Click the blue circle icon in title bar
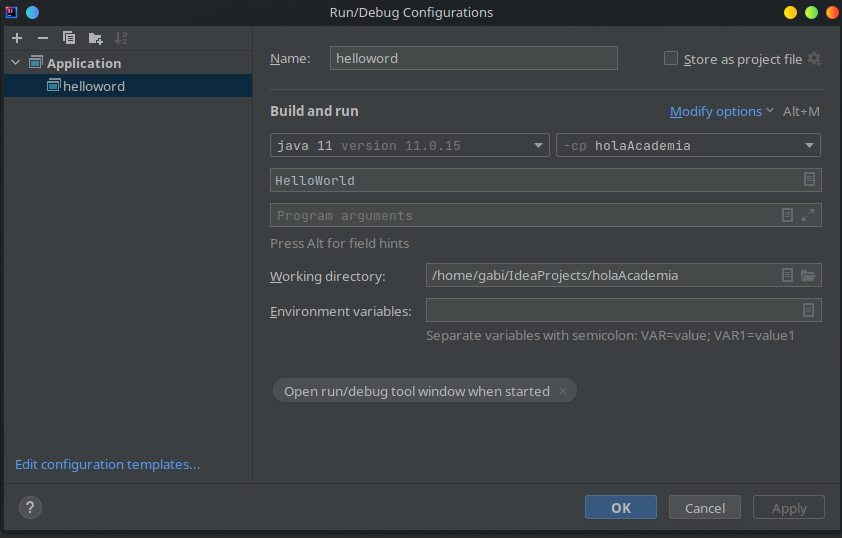Screen dimensions: 842x538 32,12
